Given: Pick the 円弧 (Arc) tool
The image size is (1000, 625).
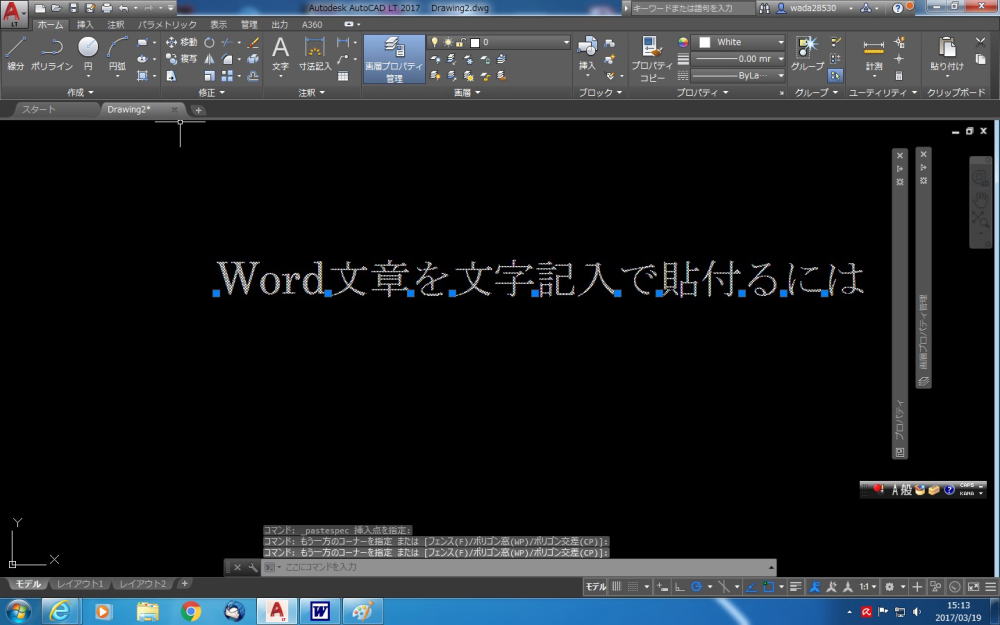Looking at the screenshot, I should pos(117,53).
